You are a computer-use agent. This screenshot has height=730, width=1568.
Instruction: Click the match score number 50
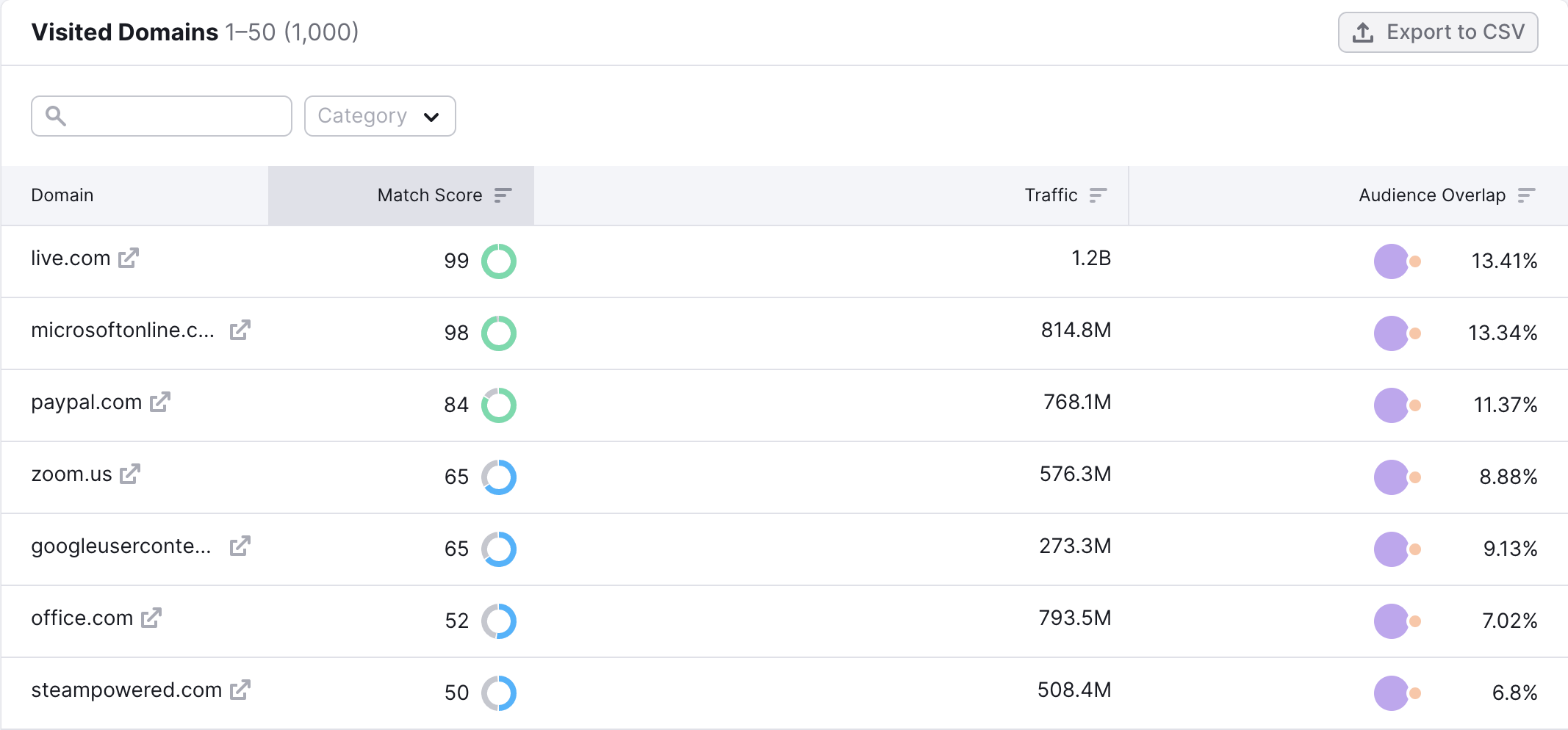tap(456, 693)
